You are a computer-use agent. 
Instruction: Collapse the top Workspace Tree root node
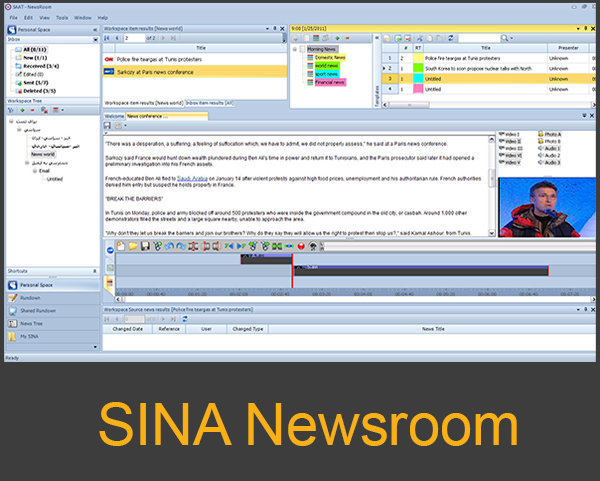(11, 121)
